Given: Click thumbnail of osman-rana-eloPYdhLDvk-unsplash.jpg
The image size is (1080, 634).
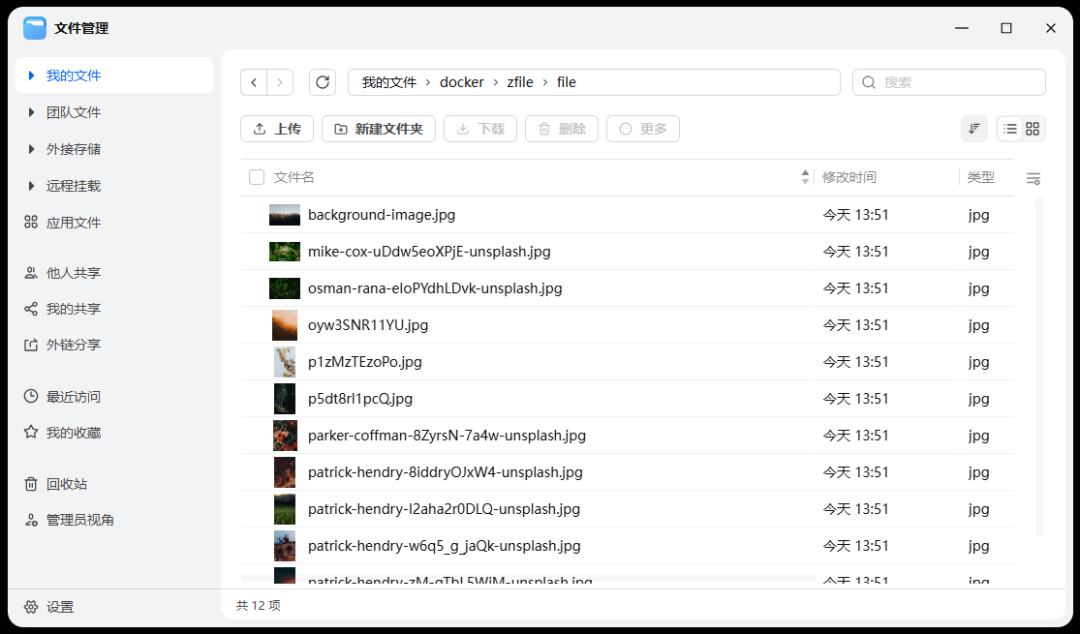Looking at the screenshot, I should [x=284, y=288].
